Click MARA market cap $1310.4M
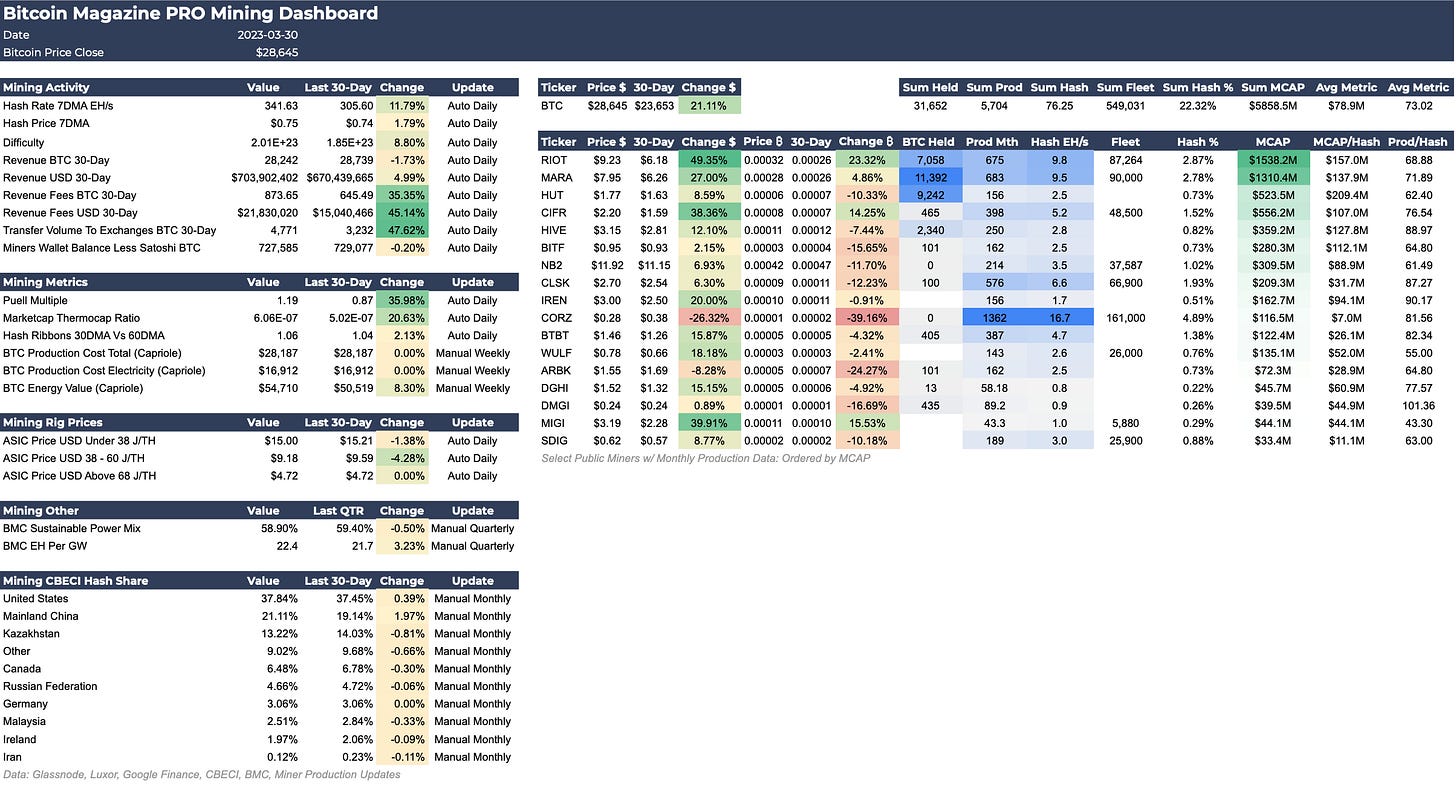Image resolution: width=1456 pixels, height=791 pixels. [x=1274, y=178]
